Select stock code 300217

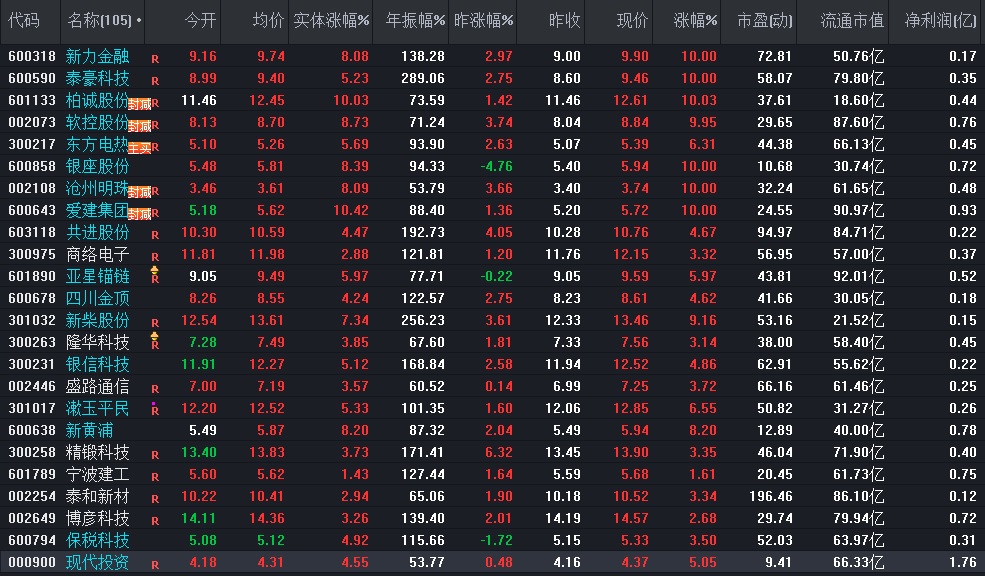(32, 144)
